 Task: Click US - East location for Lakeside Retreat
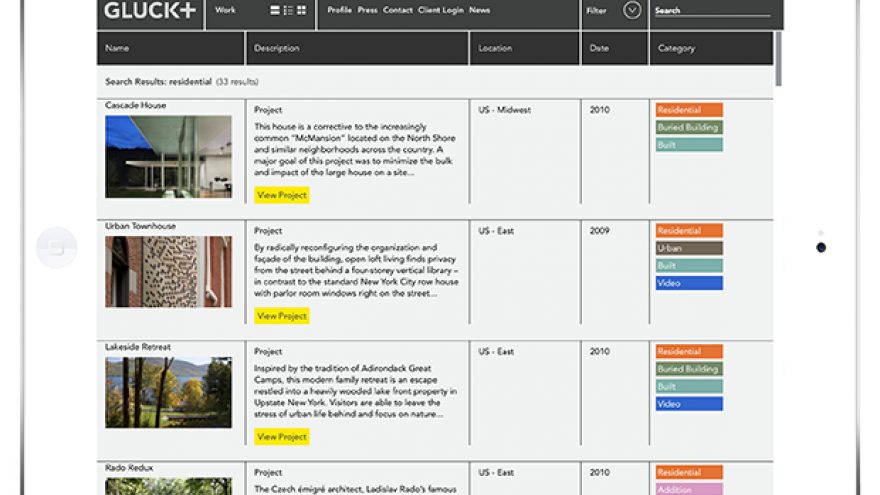[x=496, y=351]
